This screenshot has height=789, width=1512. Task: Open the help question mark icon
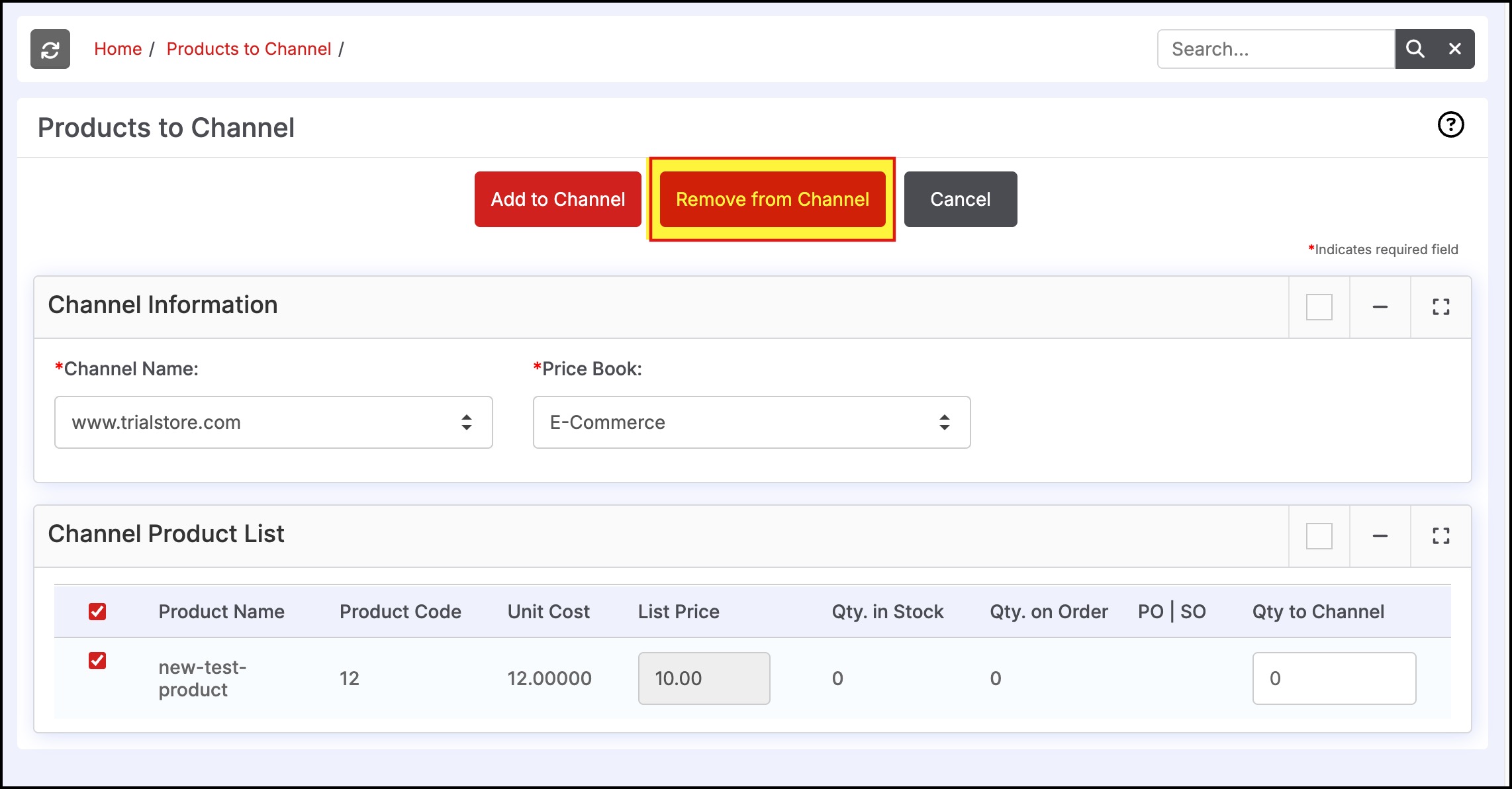click(1450, 124)
